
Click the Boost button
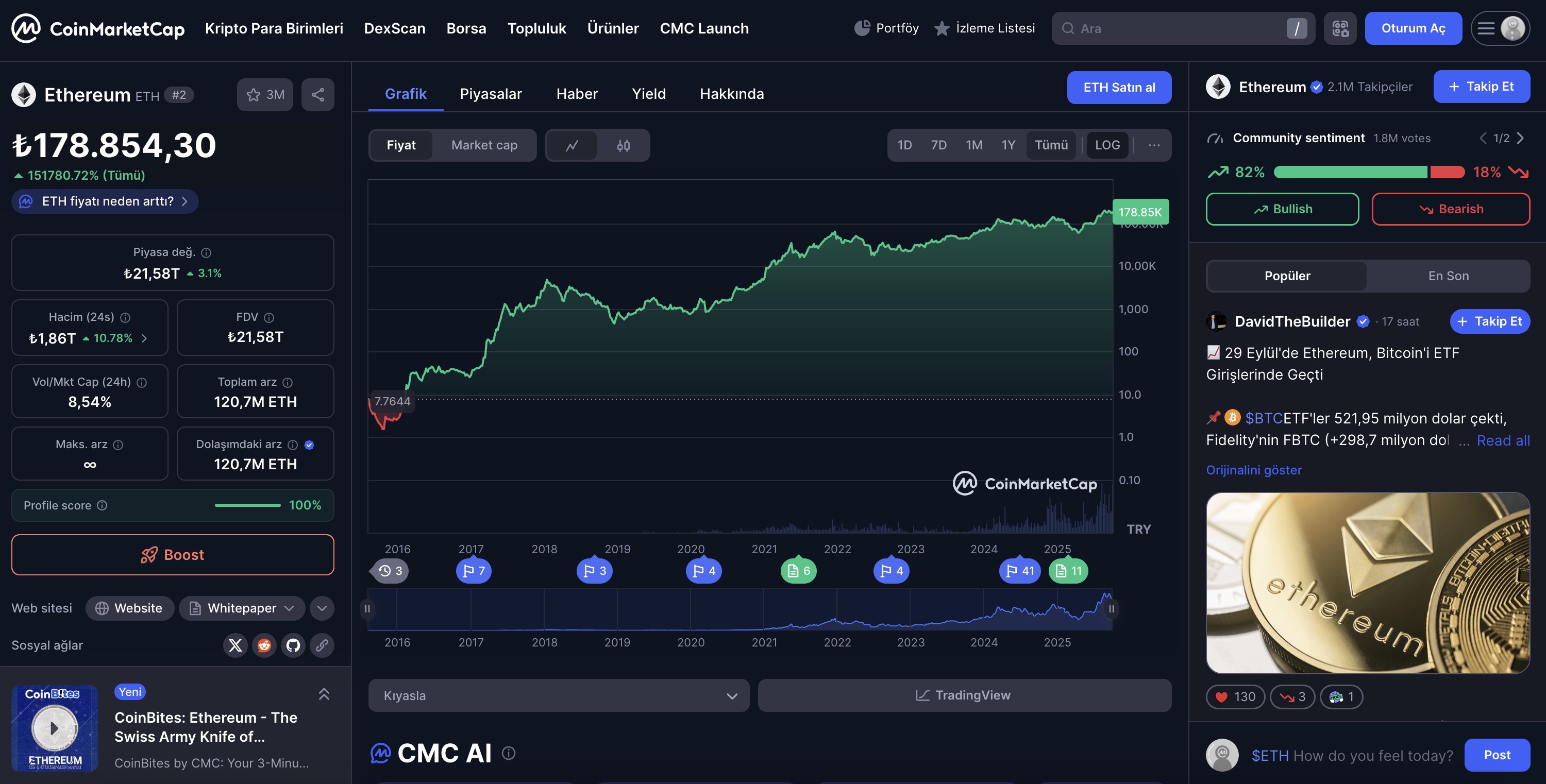pos(173,555)
